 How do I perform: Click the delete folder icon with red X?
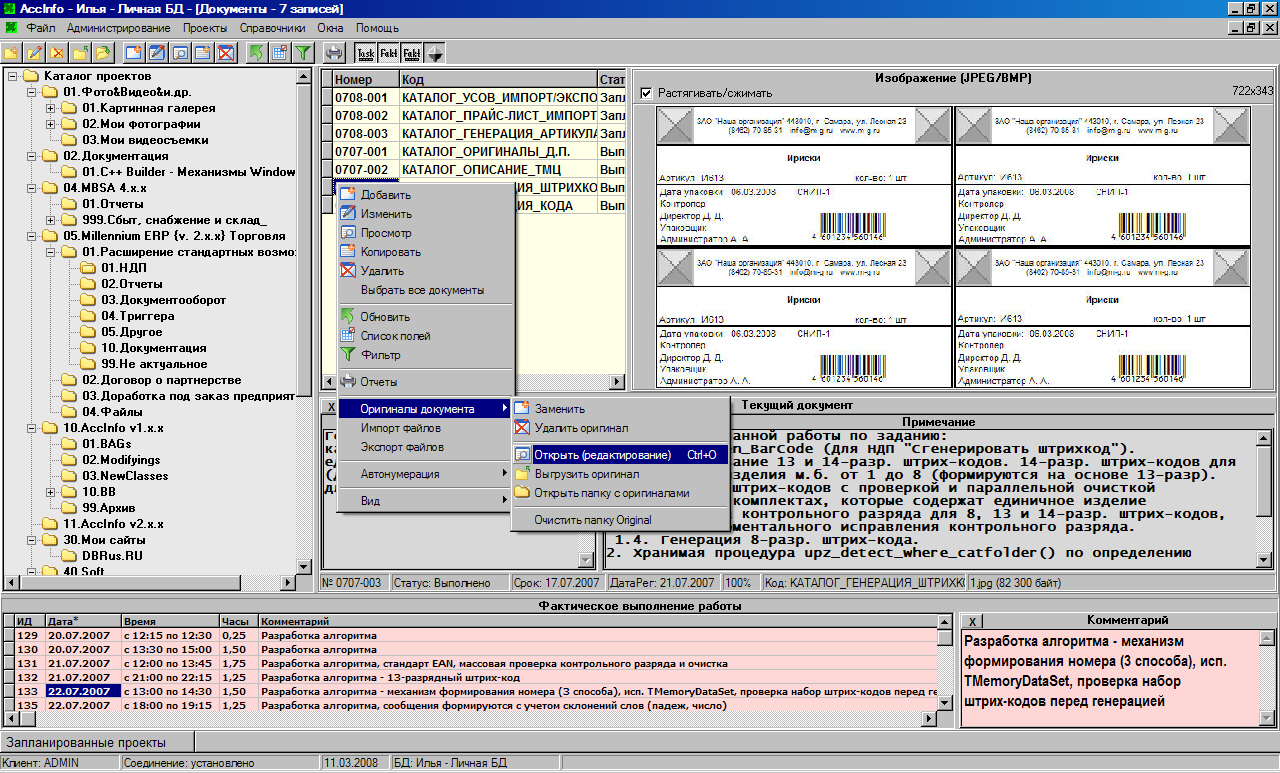click(58, 53)
